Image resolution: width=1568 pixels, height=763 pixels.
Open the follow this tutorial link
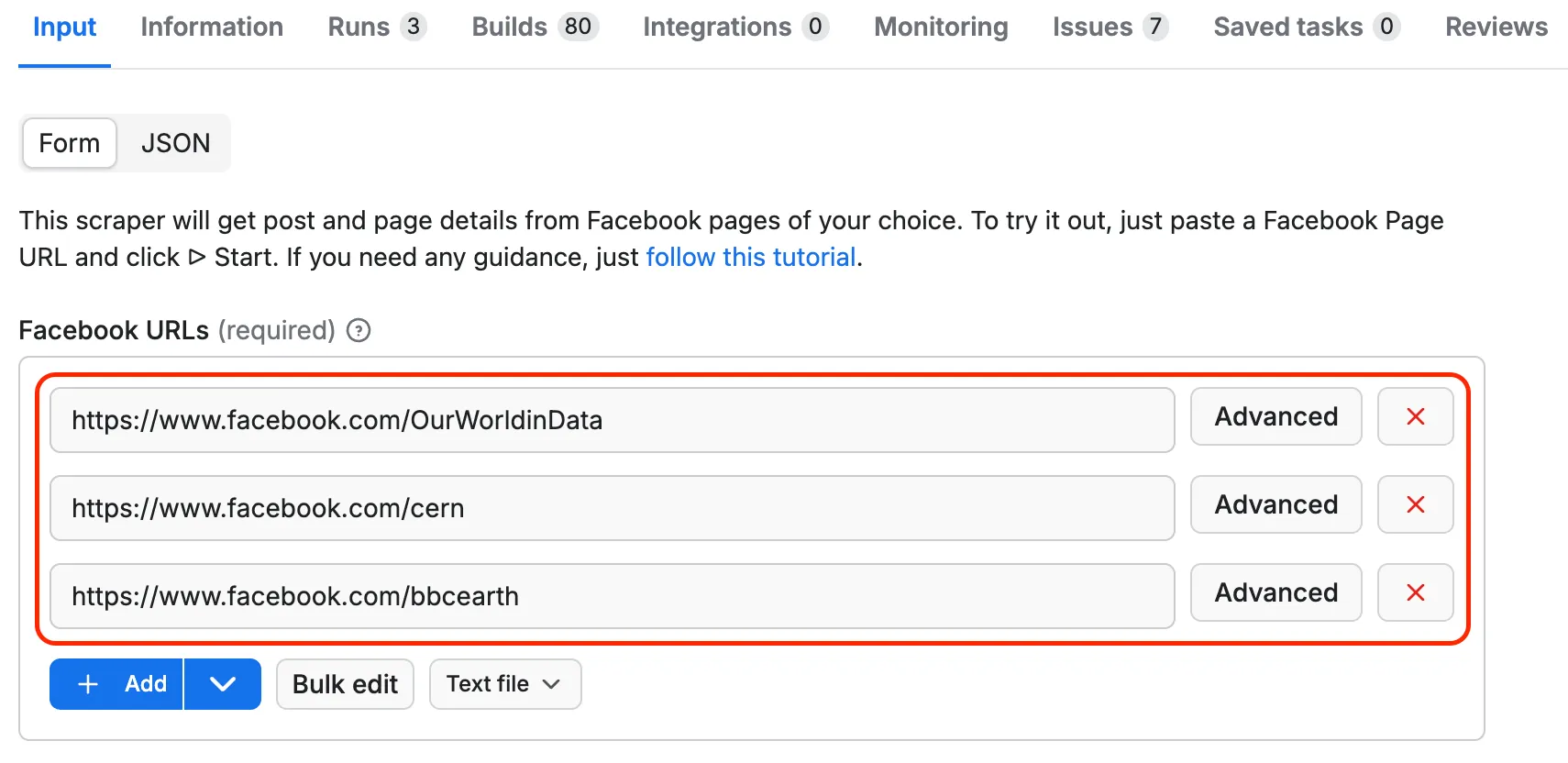(x=750, y=257)
